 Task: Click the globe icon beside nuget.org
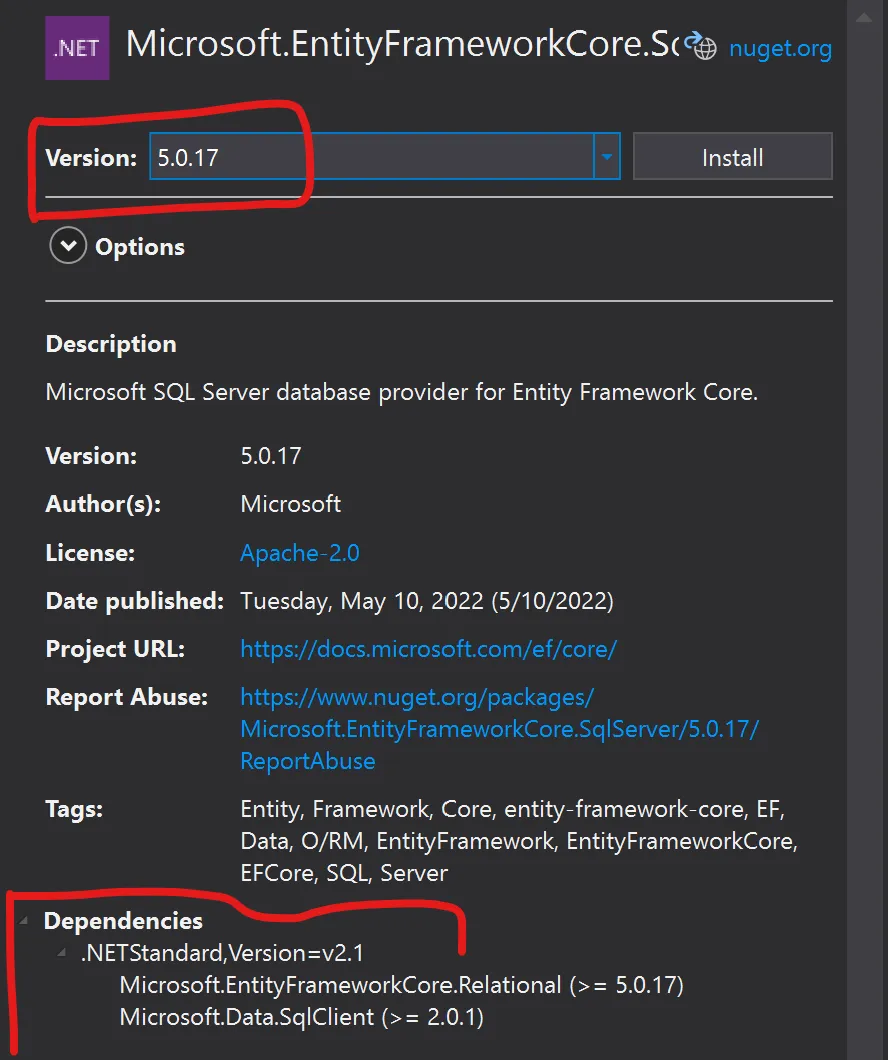pos(700,47)
